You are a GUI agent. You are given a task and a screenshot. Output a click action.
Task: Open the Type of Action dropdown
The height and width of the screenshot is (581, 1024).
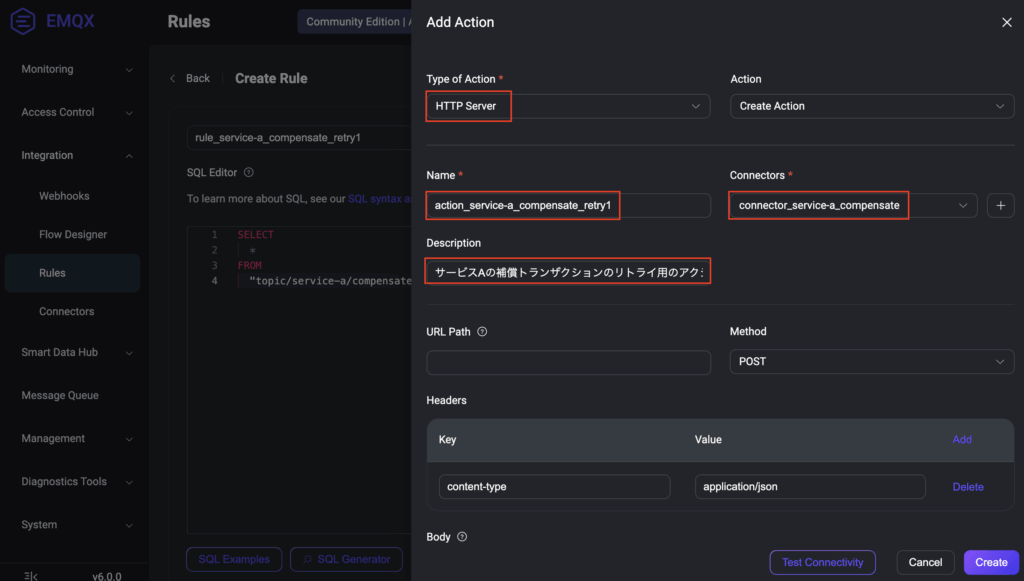568,106
